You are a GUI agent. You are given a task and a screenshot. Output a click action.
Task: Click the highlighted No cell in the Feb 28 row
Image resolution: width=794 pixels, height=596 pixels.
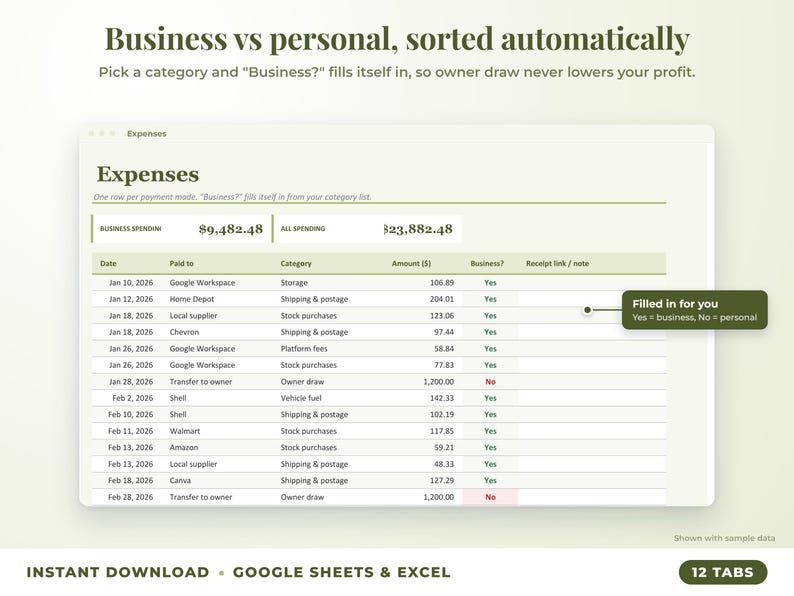coord(490,497)
